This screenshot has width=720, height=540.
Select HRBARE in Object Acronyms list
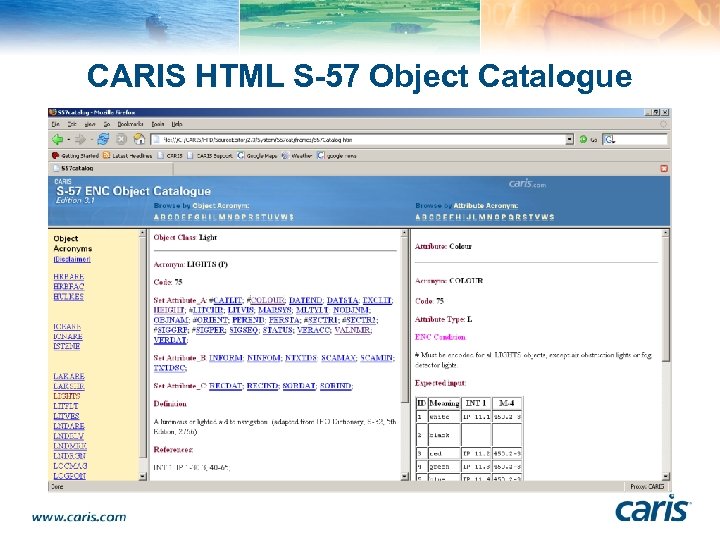coord(68,277)
